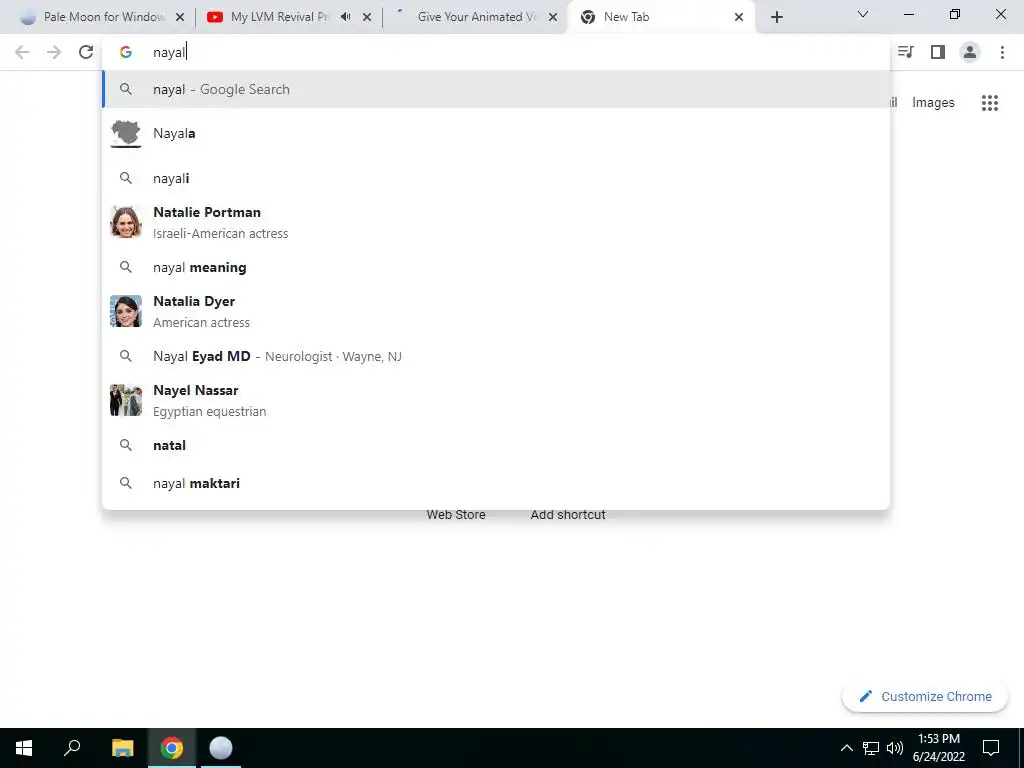The width and height of the screenshot is (1024, 768).
Task: Select the nayal - Google Search suggestion
Action: click(x=496, y=89)
